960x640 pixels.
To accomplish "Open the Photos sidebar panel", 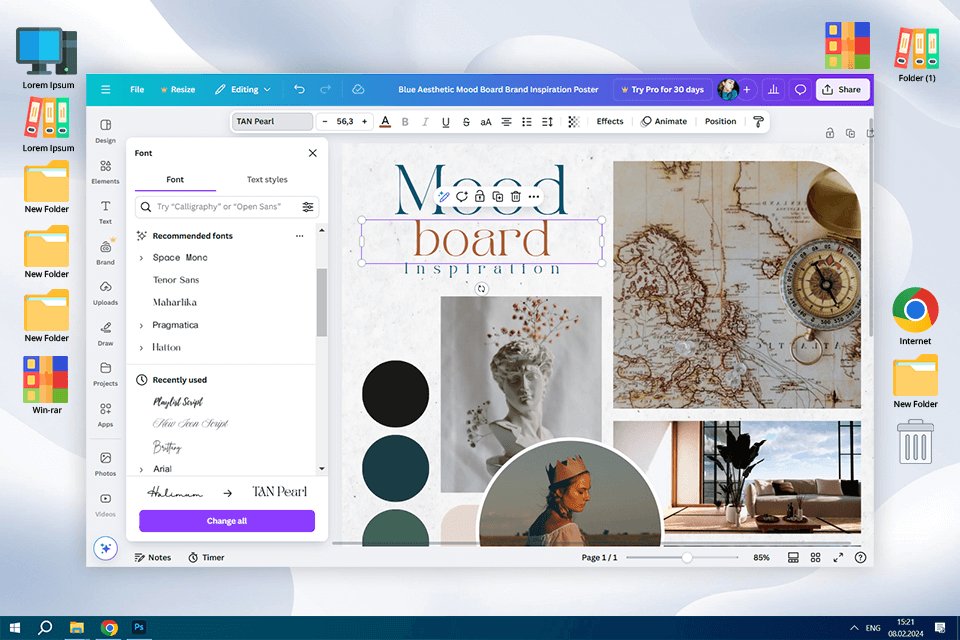I will pyautogui.click(x=105, y=464).
